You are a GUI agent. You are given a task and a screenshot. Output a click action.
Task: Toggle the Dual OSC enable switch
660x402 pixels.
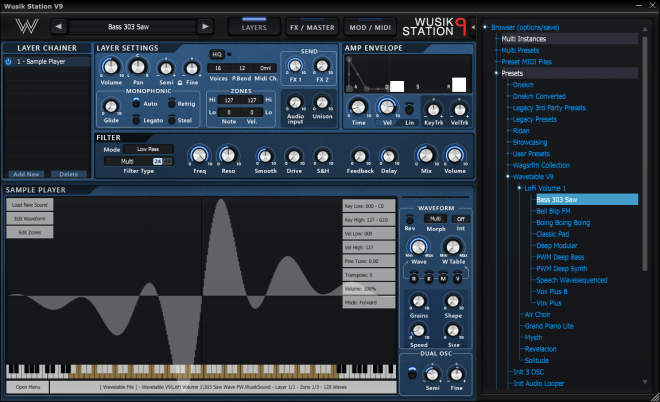point(412,373)
